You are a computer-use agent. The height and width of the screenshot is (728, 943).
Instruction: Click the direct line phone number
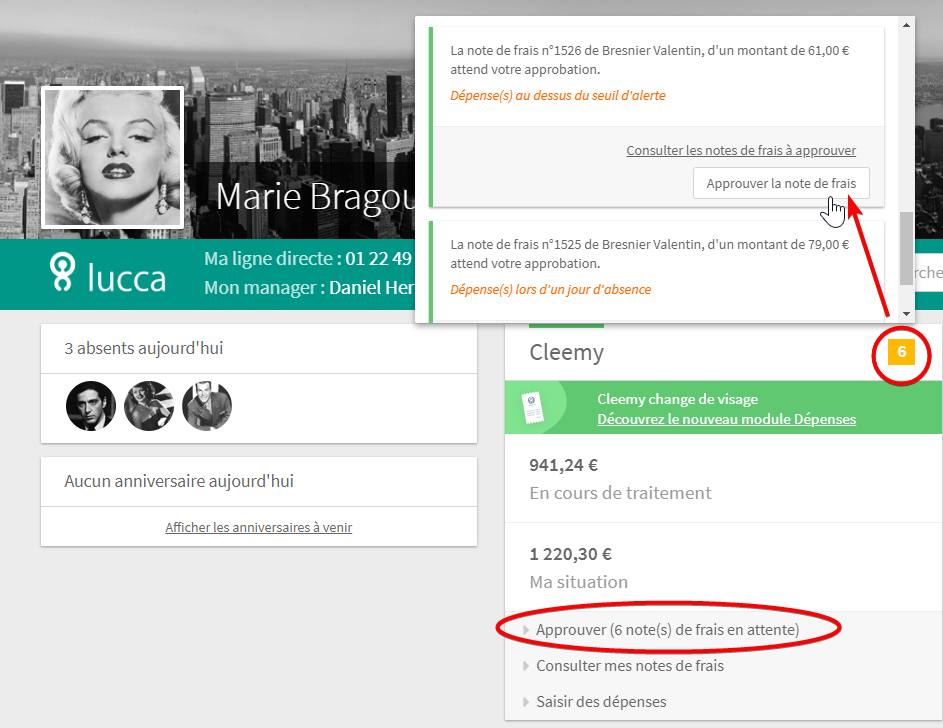[x=379, y=259]
